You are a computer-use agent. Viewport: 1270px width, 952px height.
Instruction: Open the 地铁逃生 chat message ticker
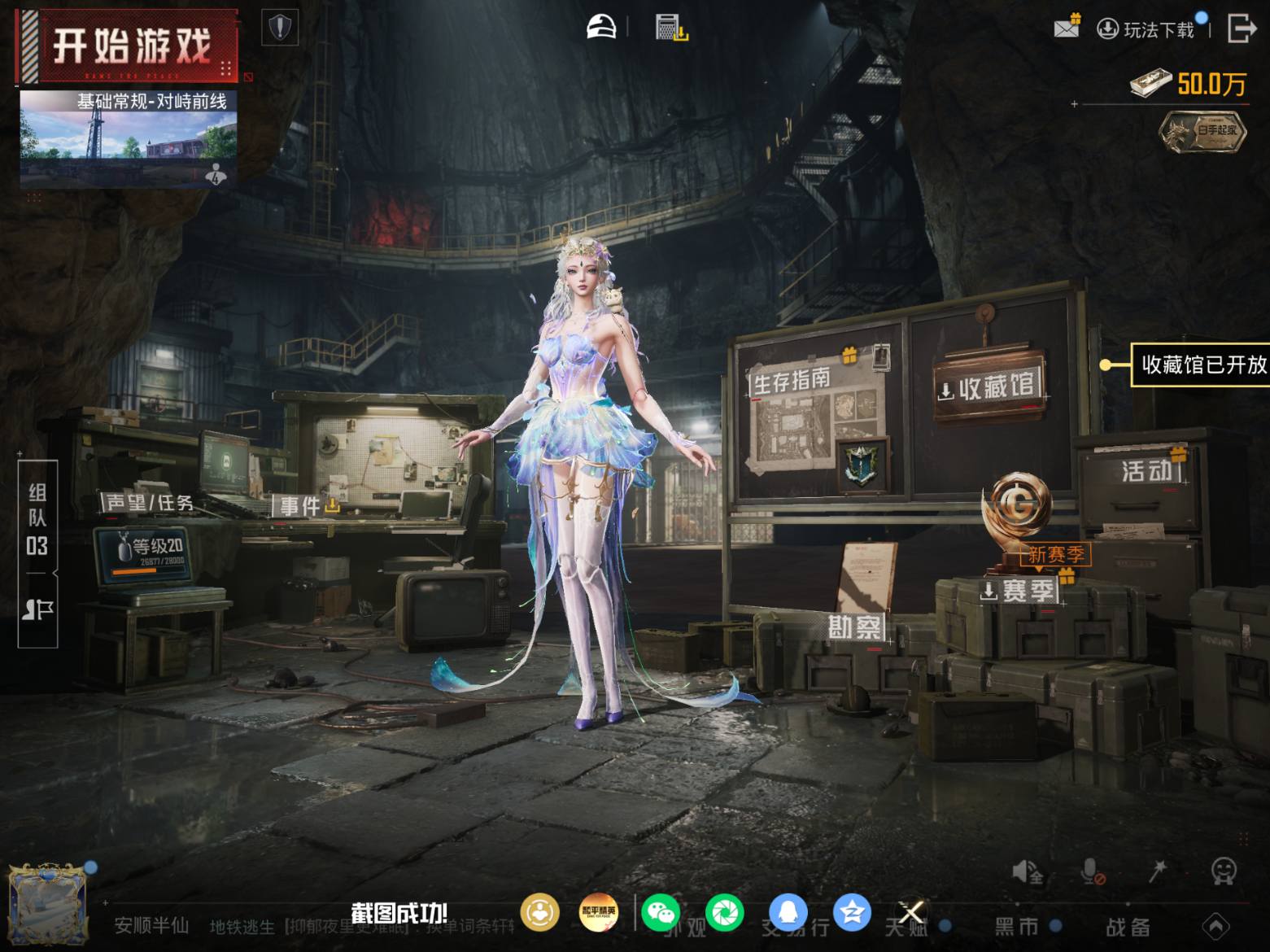[362, 926]
